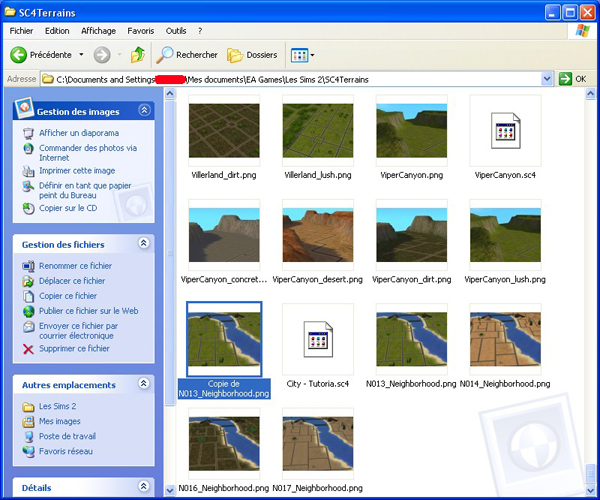Click the Publier ce fichier globe icon
This screenshot has width=600, height=500.
point(28,311)
